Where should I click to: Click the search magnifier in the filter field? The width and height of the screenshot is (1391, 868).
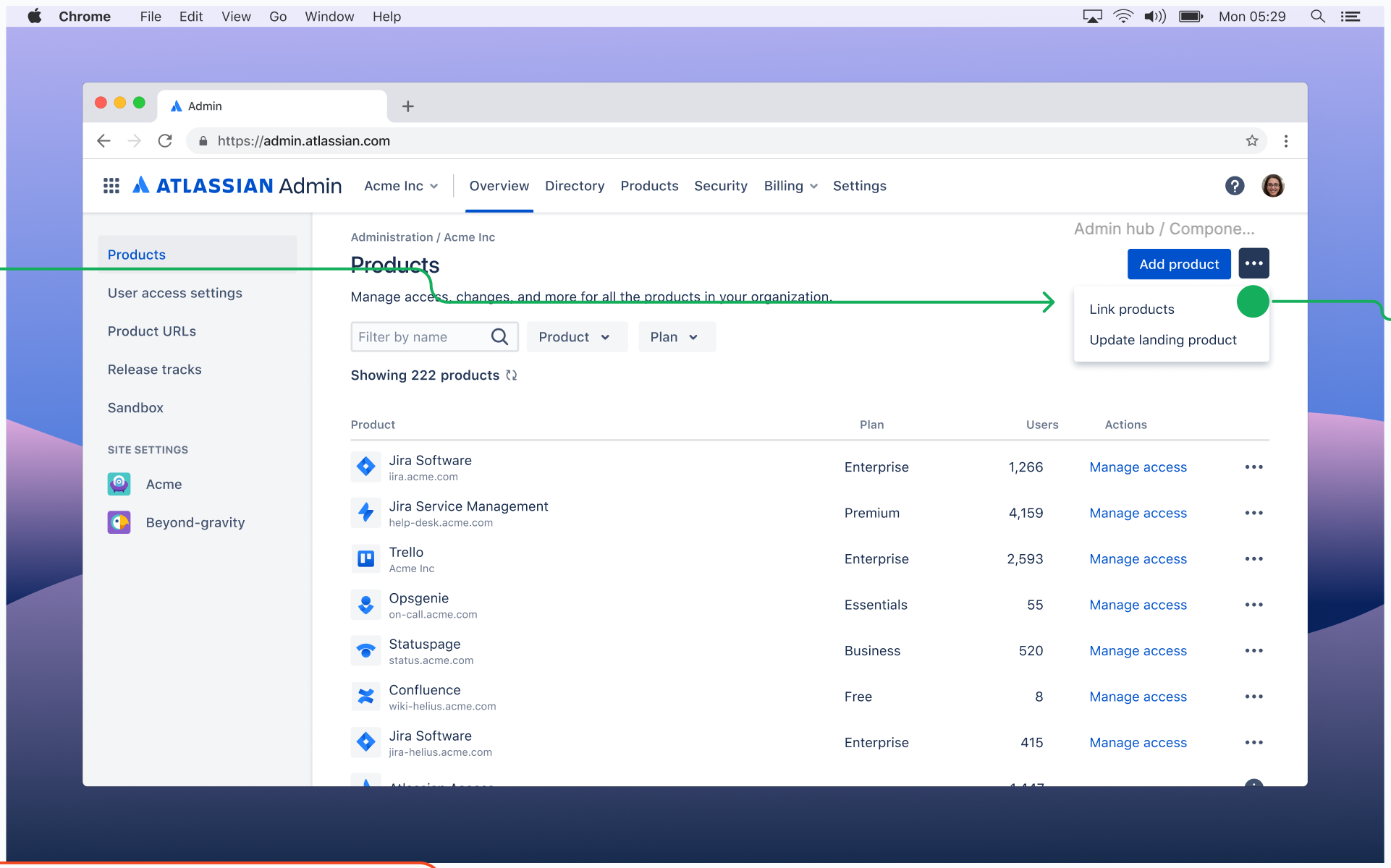click(499, 336)
